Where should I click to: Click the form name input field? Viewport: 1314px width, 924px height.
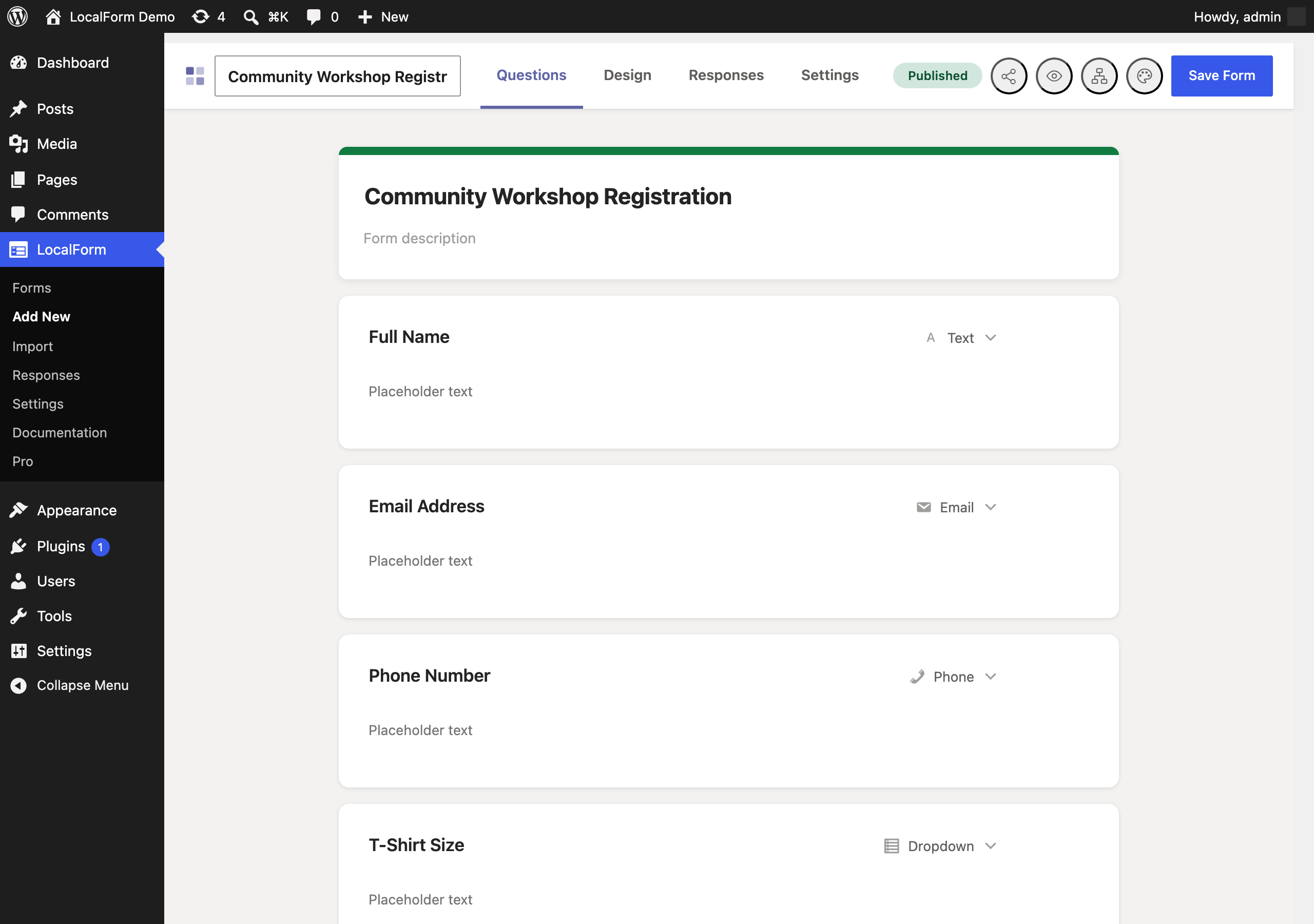(x=337, y=75)
